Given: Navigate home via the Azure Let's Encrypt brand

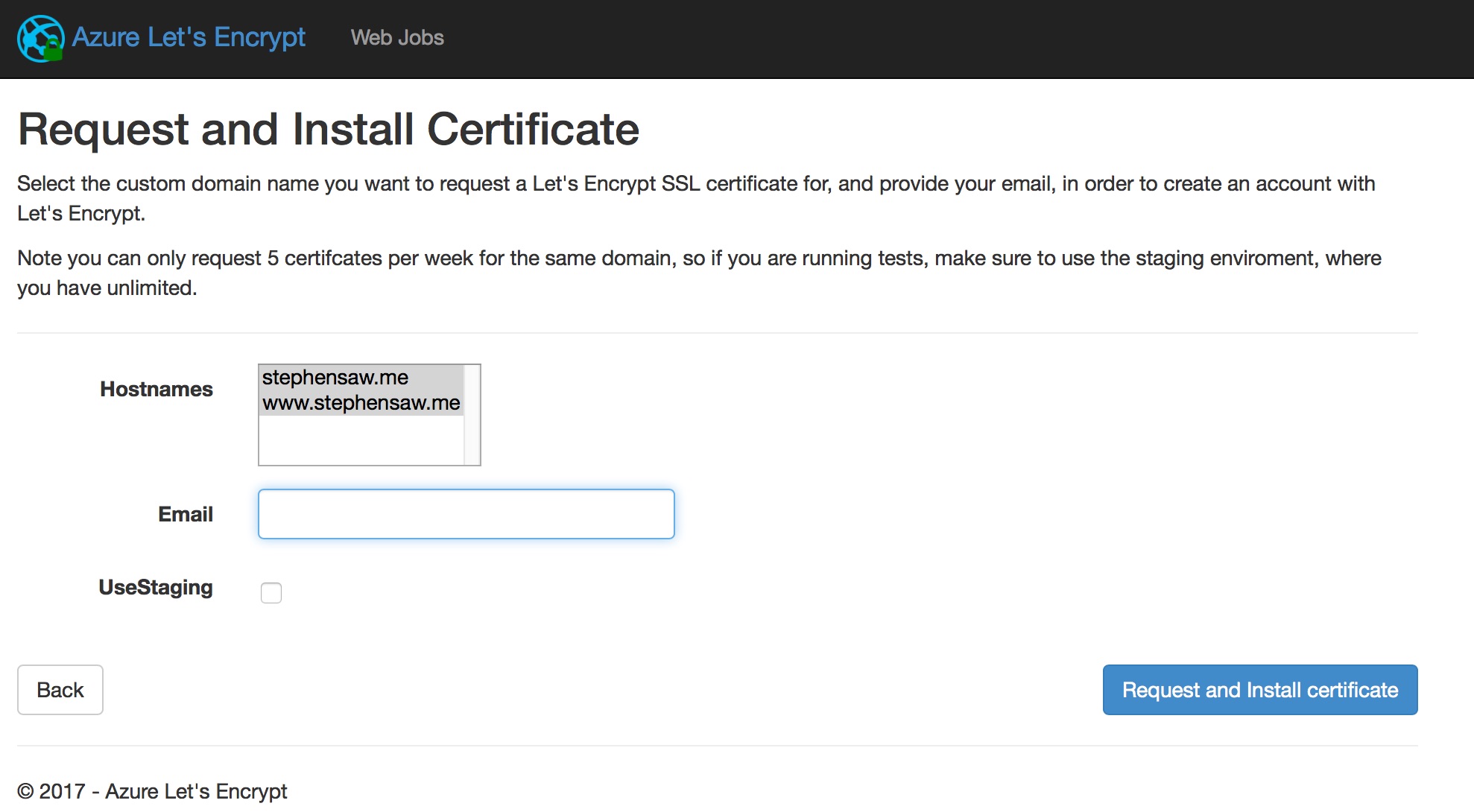Looking at the screenshot, I should coord(186,37).
